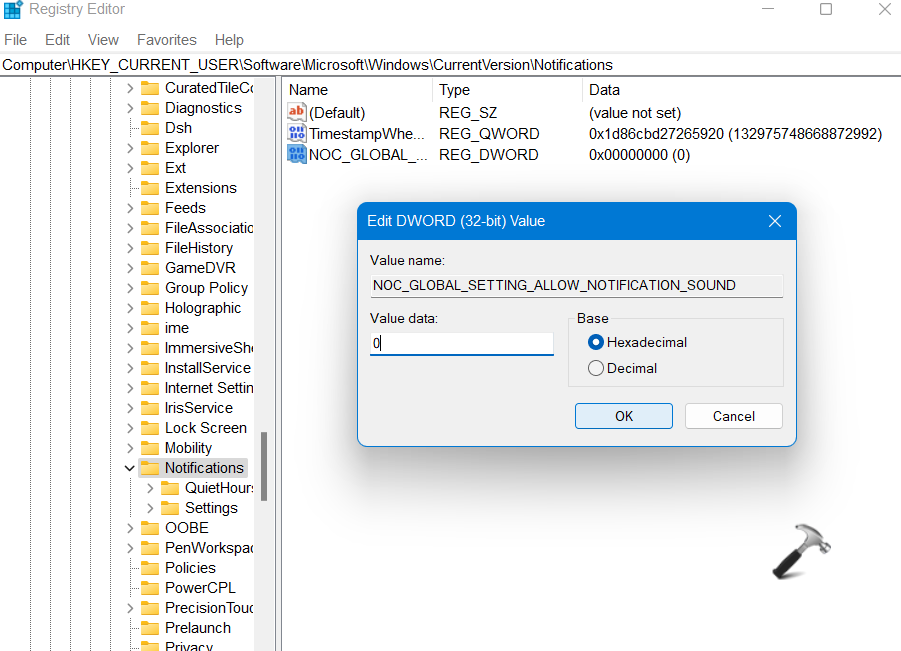Select the Hexadecimal base option
The width and height of the screenshot is (901, 651).
597,342
